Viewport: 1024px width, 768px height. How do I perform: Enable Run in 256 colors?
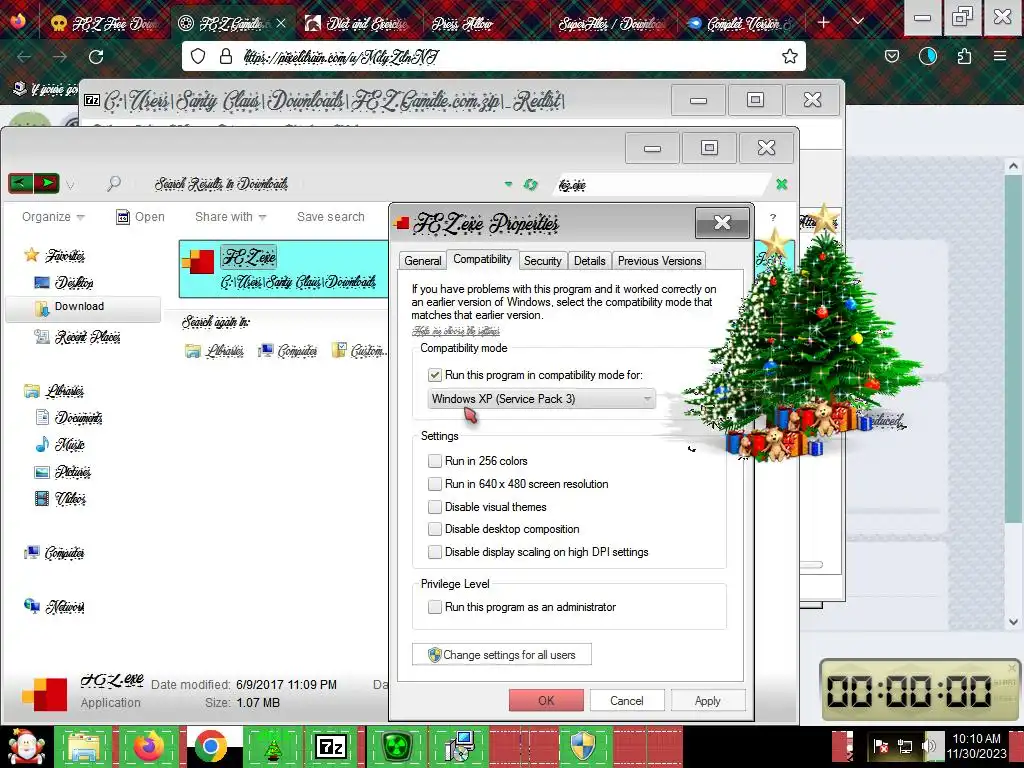(x=435, y=461)
